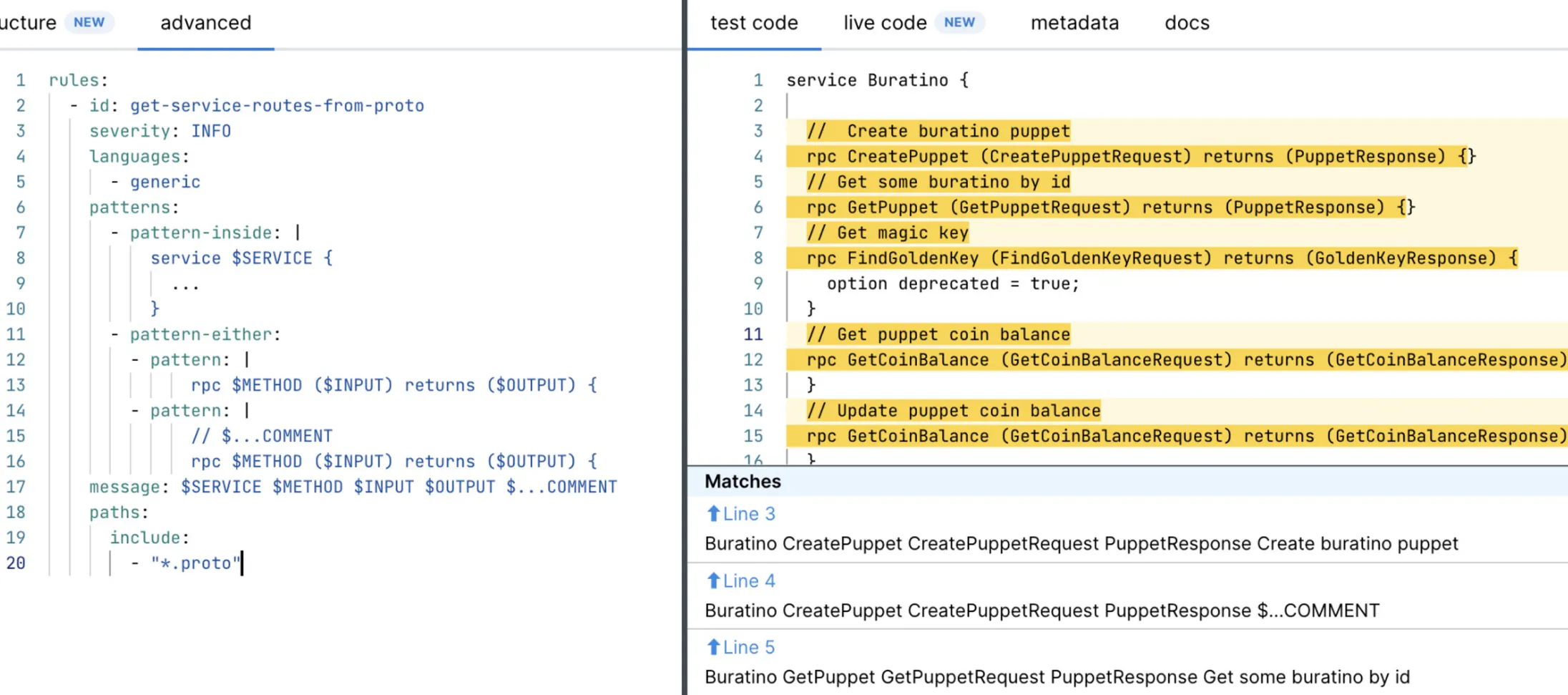The width and height of the screenshot is (1568, 695).
Task: Jump to the Line 4 match link
Action: pos(748,580)
